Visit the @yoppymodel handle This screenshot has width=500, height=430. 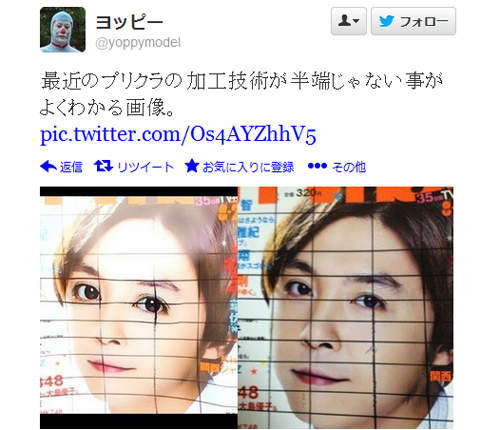138,43
